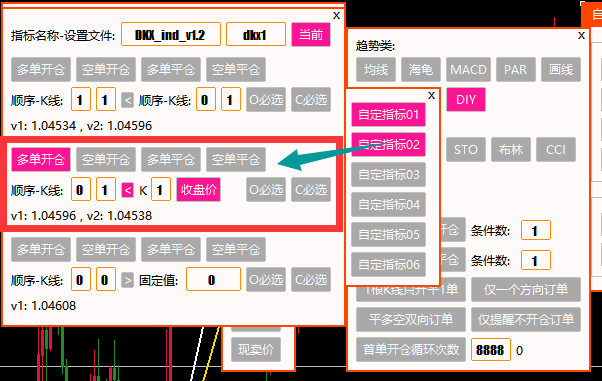Click first 顺序-K线 field in third row
The height and width of the screenshot is (381, 602).
coord(81,280)
